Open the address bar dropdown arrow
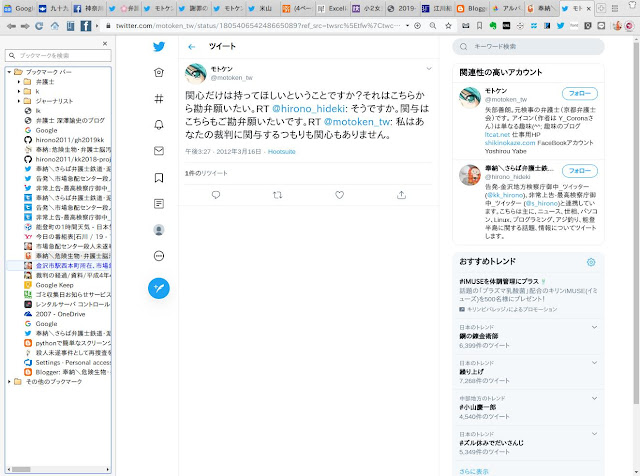 [x=407, y=26]
